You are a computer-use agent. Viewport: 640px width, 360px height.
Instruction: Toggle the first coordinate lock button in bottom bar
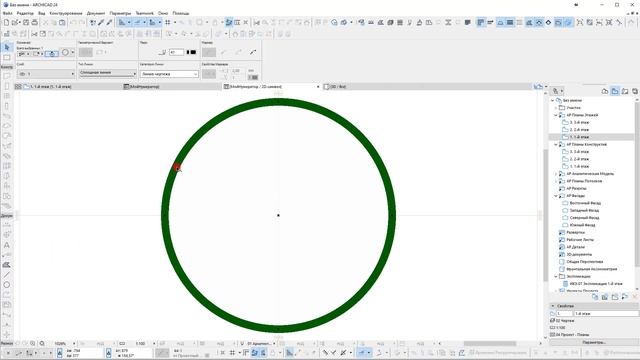pos(60,353)
